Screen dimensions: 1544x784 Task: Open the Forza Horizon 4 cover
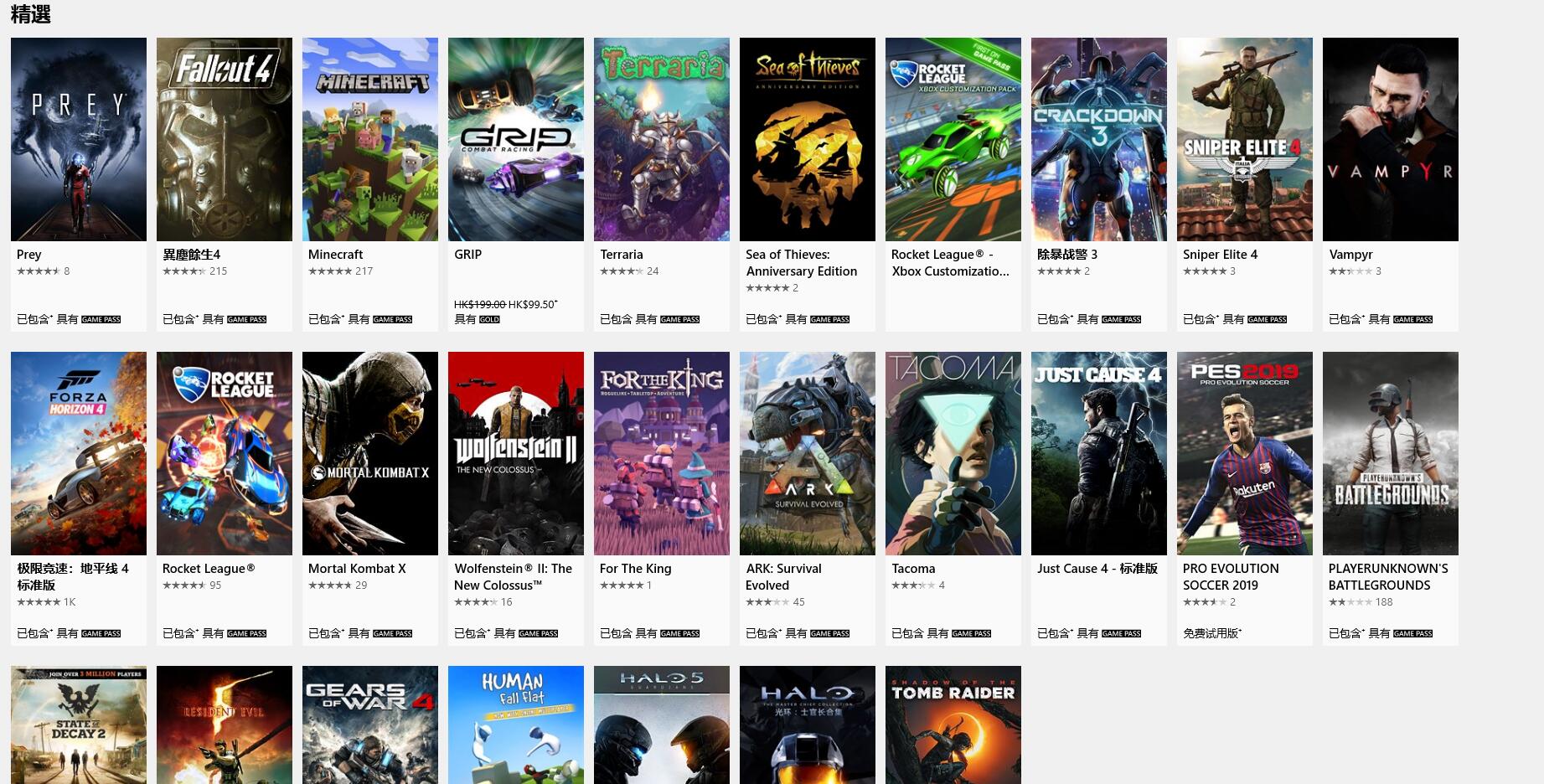pyautogui.click(x=79, y=453)
